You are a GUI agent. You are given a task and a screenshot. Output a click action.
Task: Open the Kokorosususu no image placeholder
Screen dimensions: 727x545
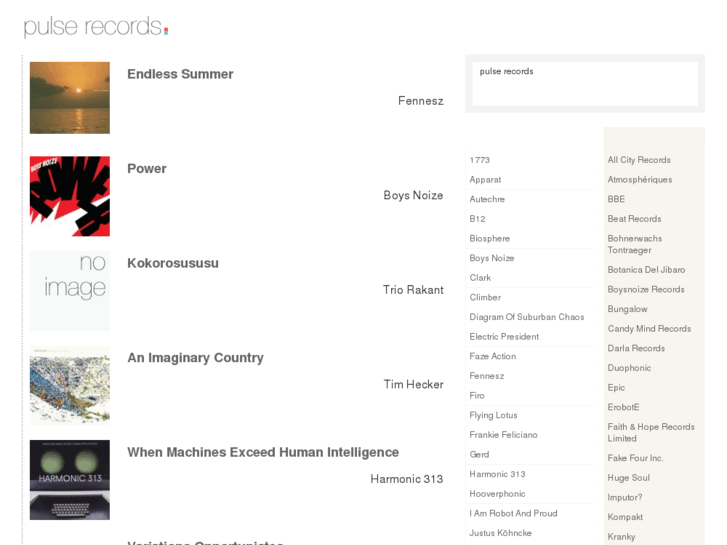pos(70,291)
